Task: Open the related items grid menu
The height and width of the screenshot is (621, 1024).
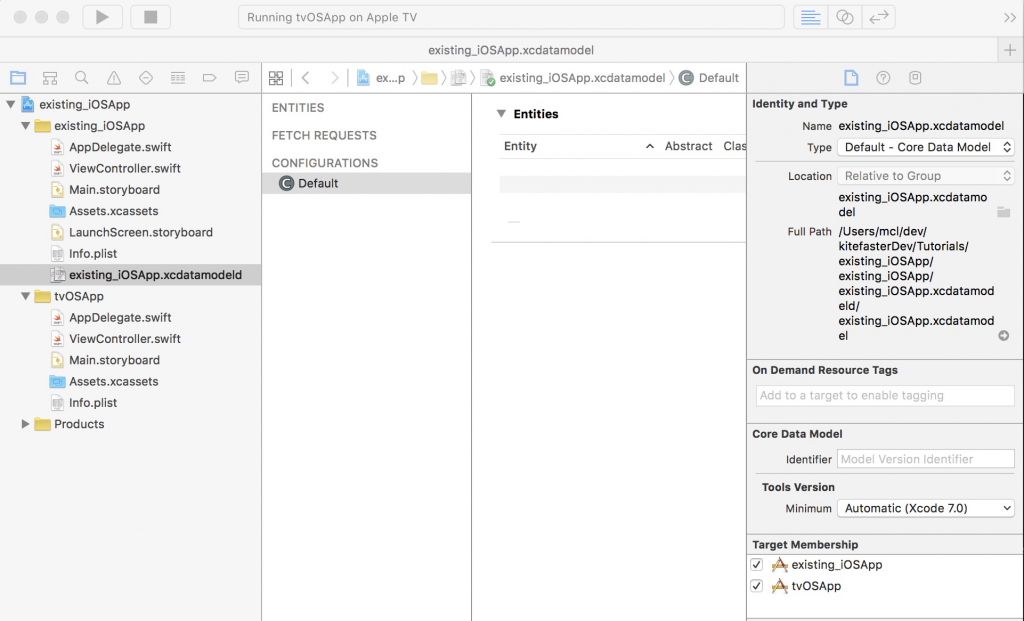Action: click(x=276, y=78)
